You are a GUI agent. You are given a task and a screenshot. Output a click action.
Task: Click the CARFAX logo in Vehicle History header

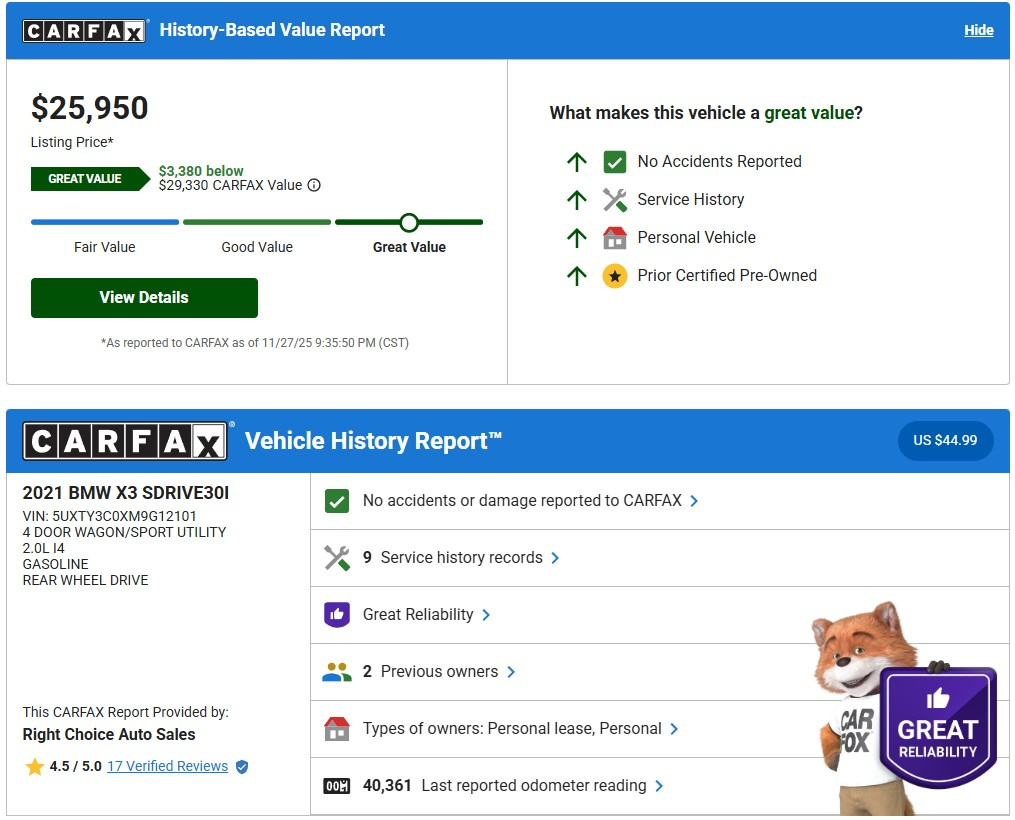coord(126,441)
